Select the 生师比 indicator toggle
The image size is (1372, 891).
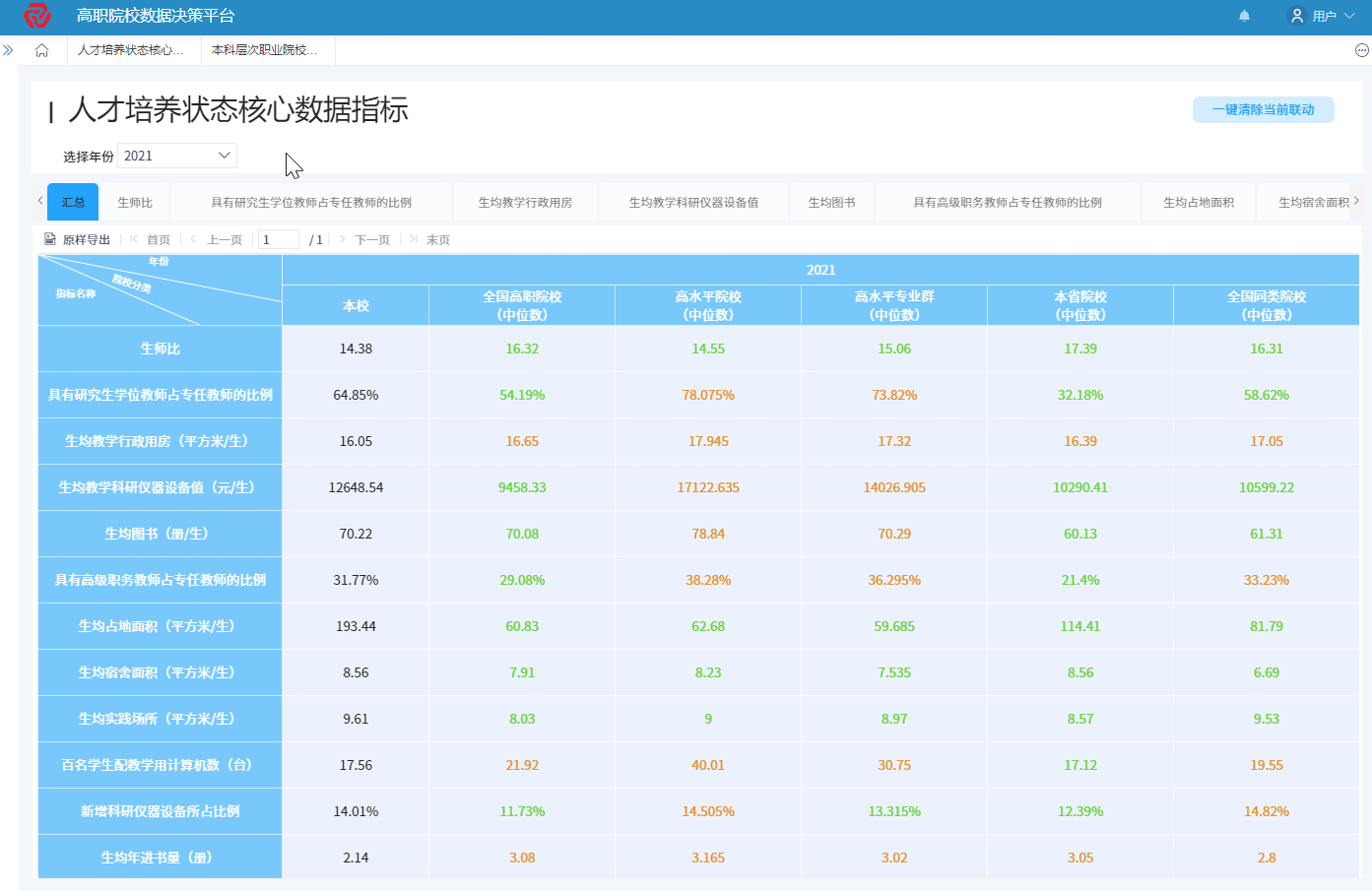tap(134, 201)
